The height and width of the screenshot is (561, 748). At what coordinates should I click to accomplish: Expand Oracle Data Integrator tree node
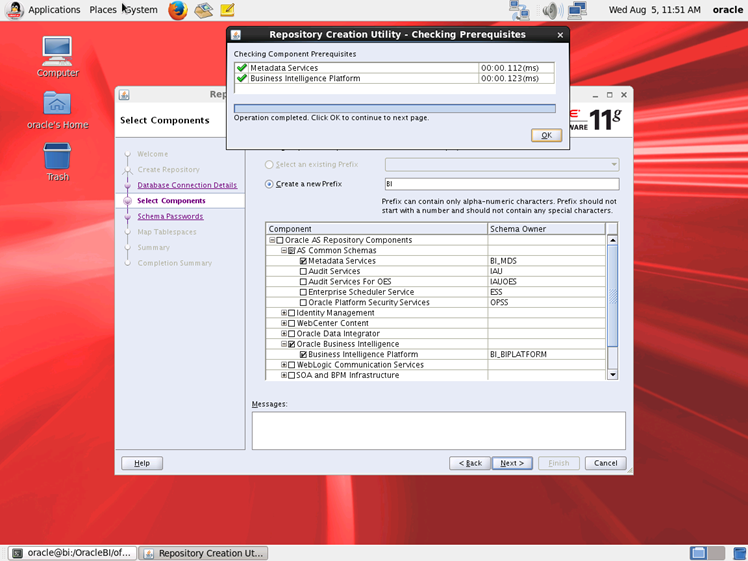coord(283,333)
